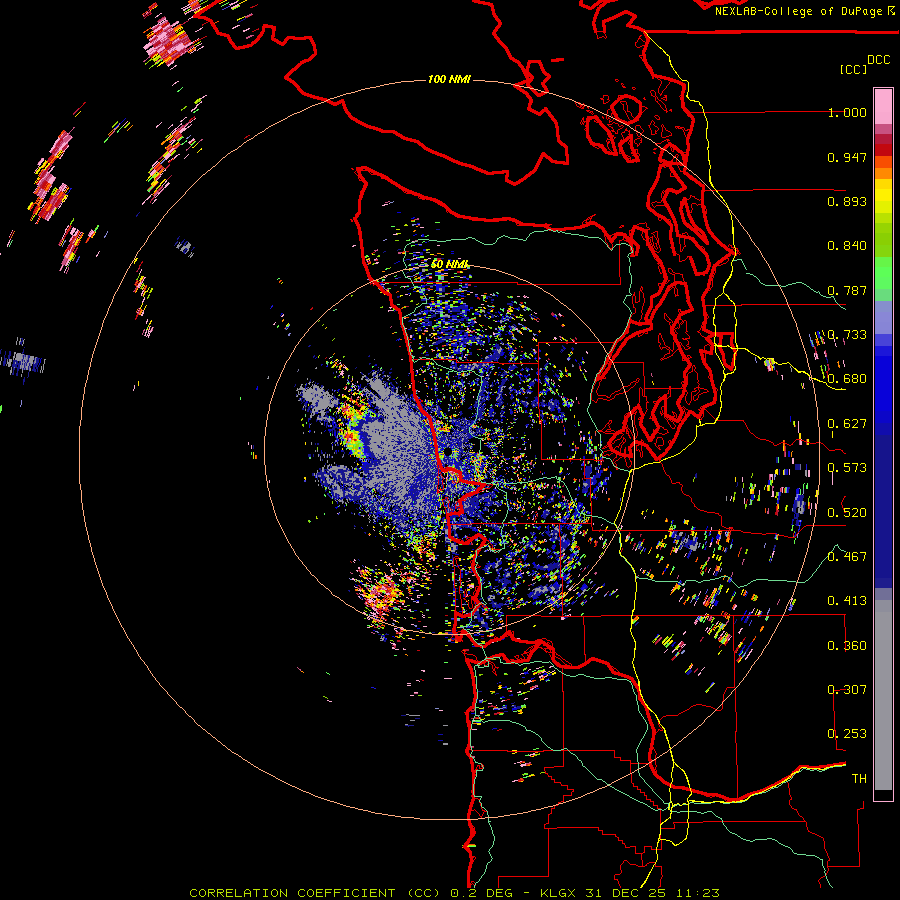Viewport: 900px width, 900px height.
Task: Pick the lavender segment near 0.733
Action: click(883, 317)
